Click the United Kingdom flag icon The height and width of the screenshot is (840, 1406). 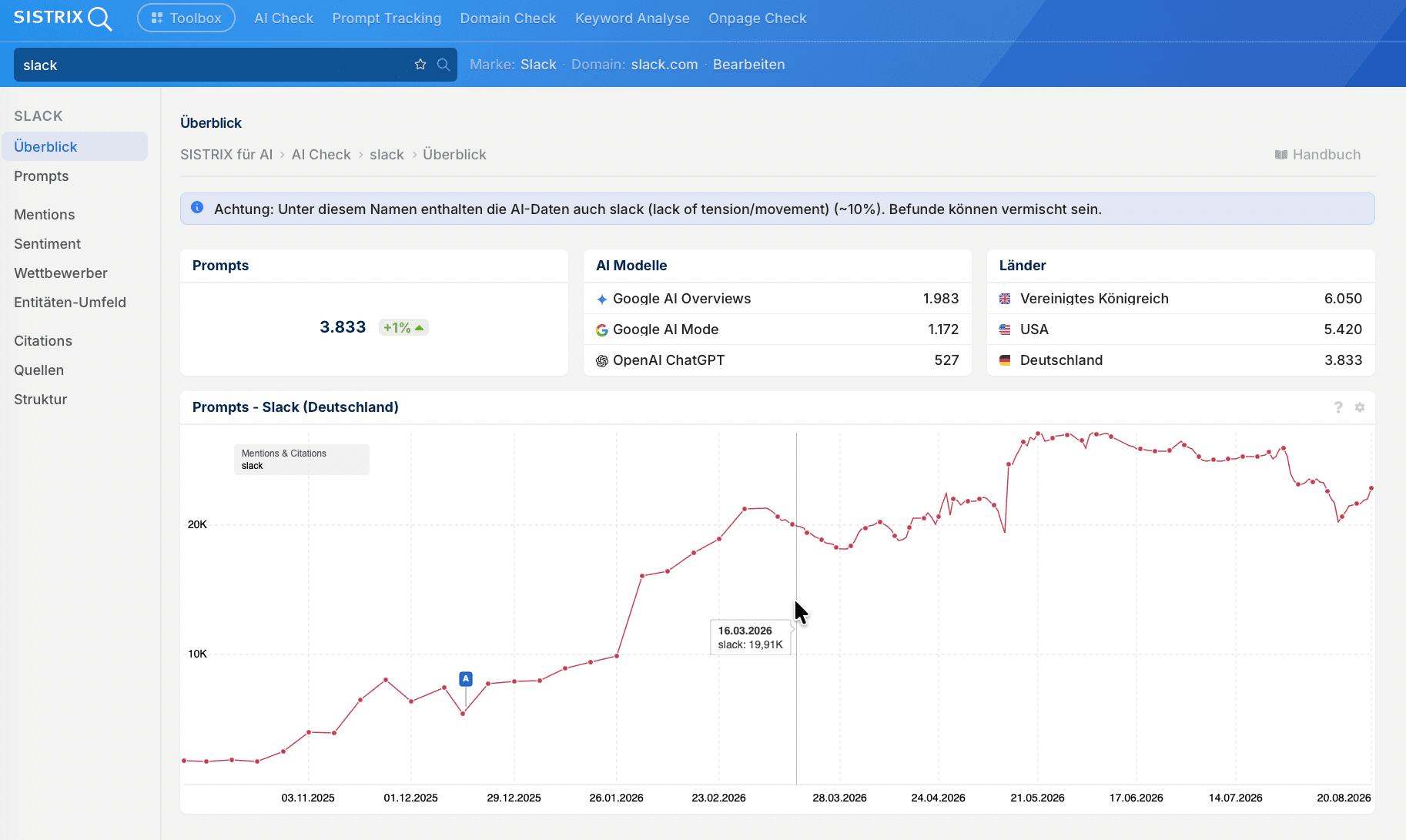tap(1005, 299)
